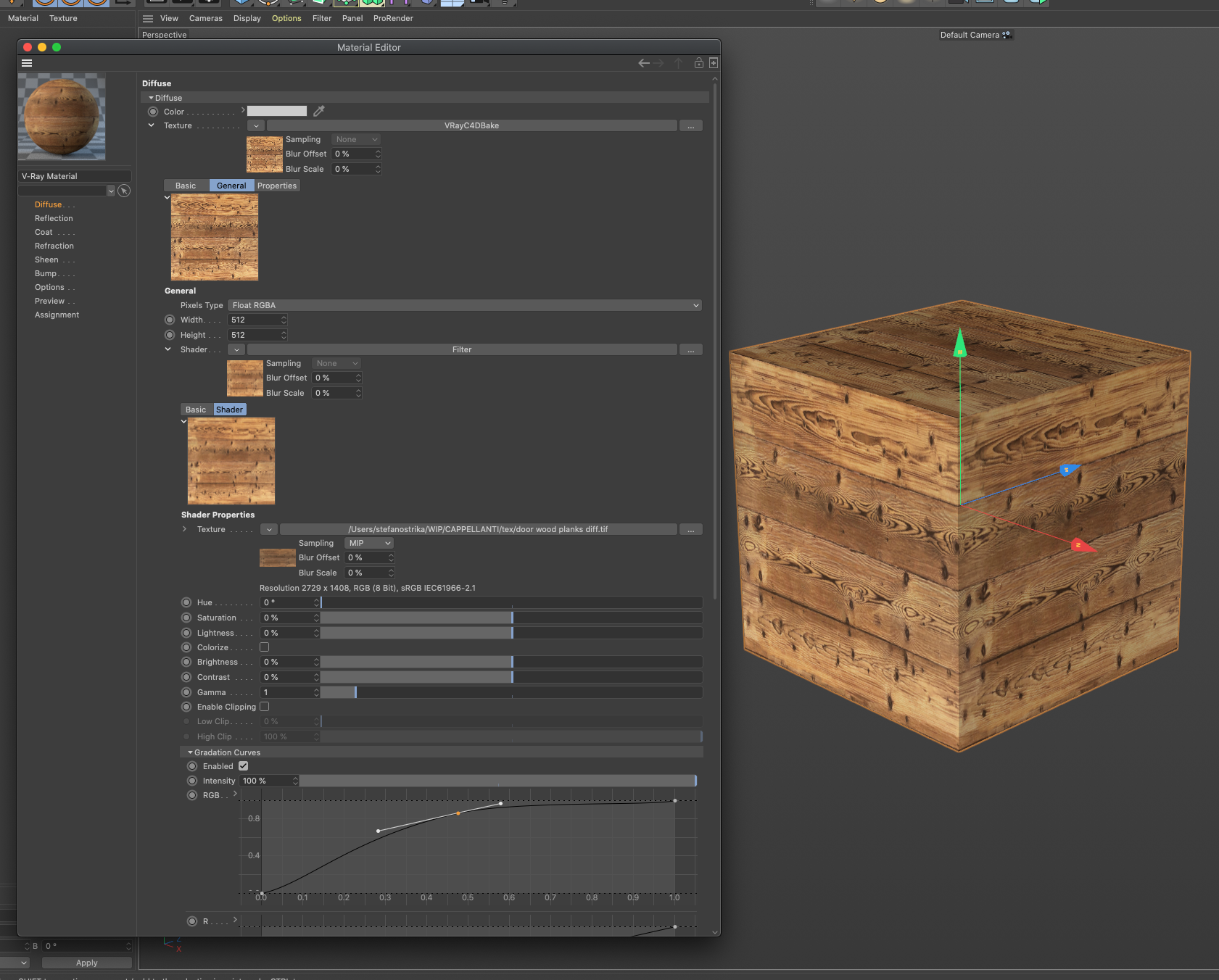
Task: Toggle the lock icon in Material Editor
Action: tap(699, 63)
